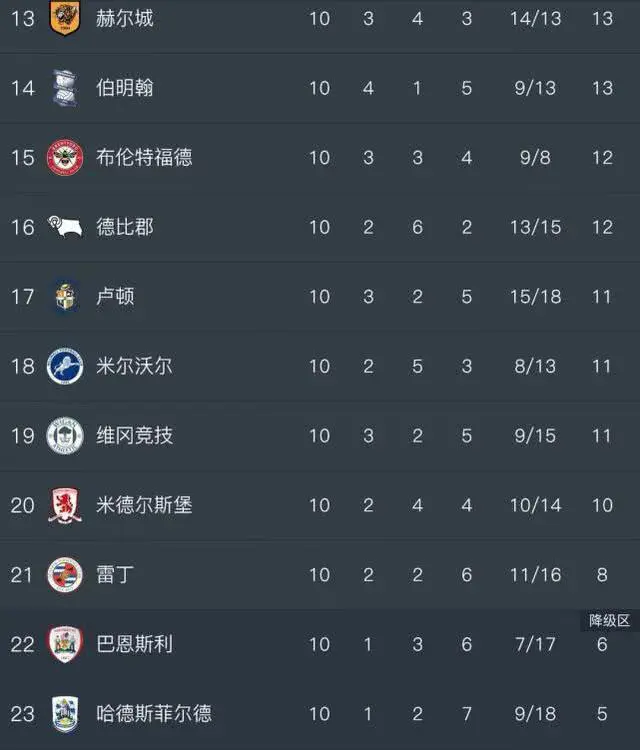Open the Reading club badge
Screen dimensions: 640x750
point(65,575)
